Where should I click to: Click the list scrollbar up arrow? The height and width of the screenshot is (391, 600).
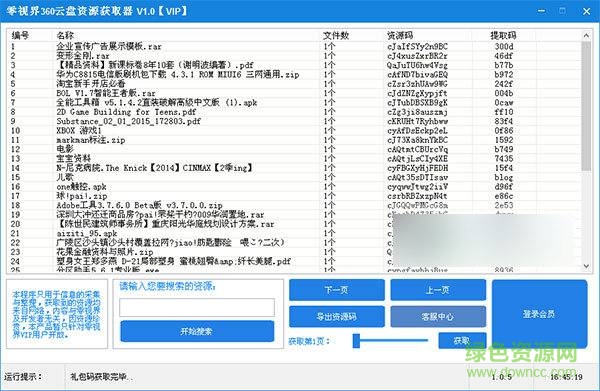pyautogui.click(x=586, y=36)
